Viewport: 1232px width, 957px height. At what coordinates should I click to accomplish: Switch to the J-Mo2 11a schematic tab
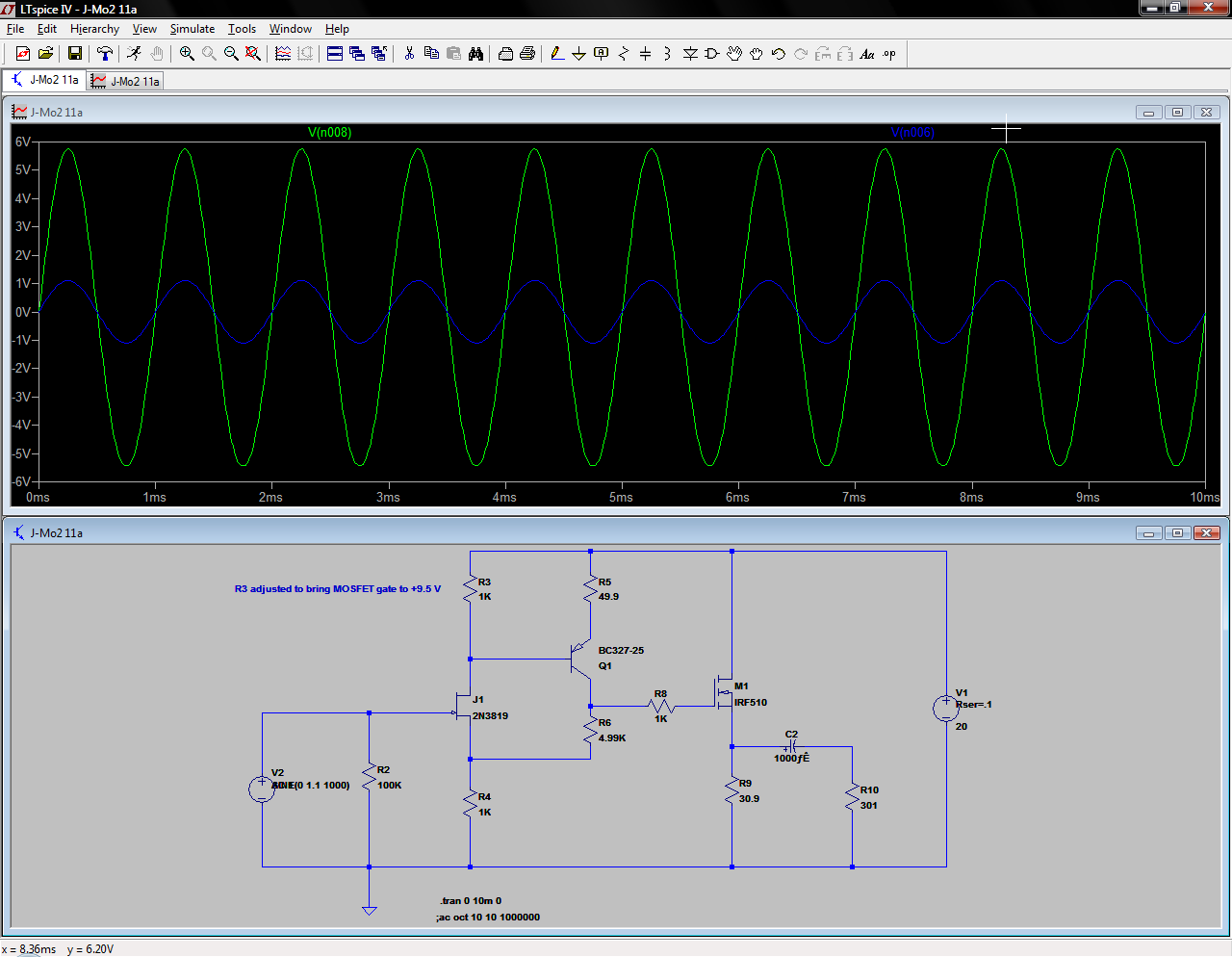[x=45, y=80]
